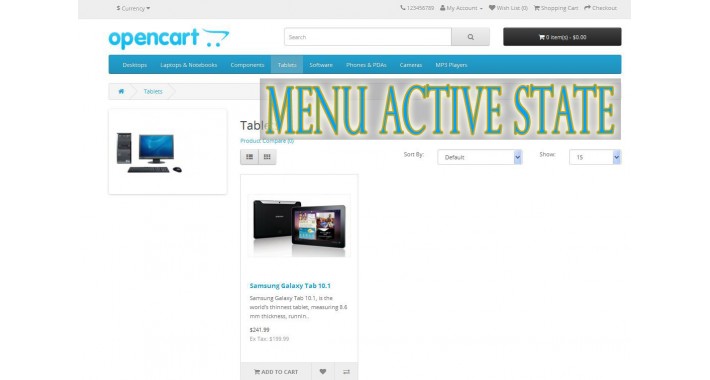Click the $241.99 price text
Screen dimensions: 710x380
click(x=259, y=330)
